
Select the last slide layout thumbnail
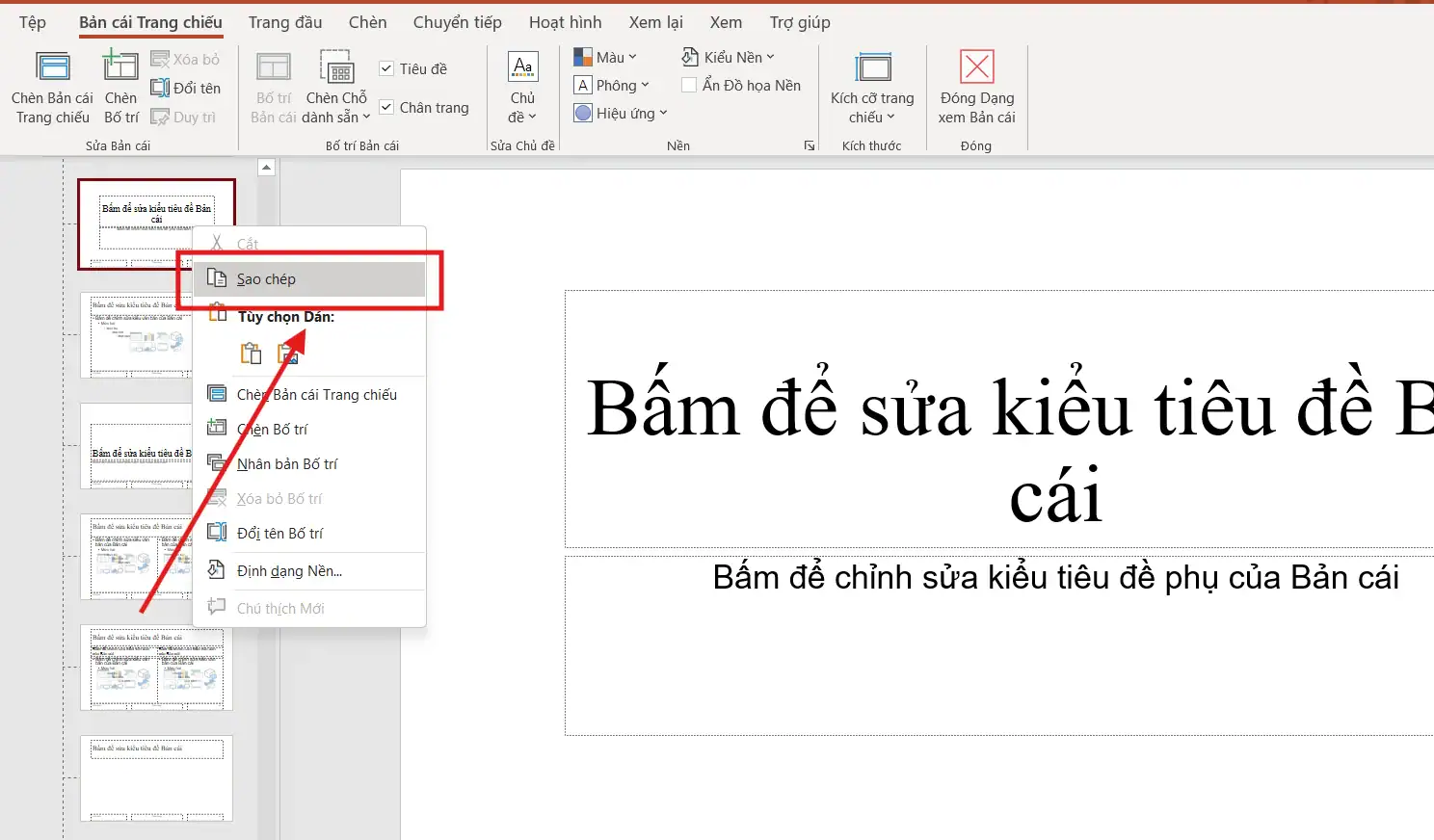pos(154,778)
